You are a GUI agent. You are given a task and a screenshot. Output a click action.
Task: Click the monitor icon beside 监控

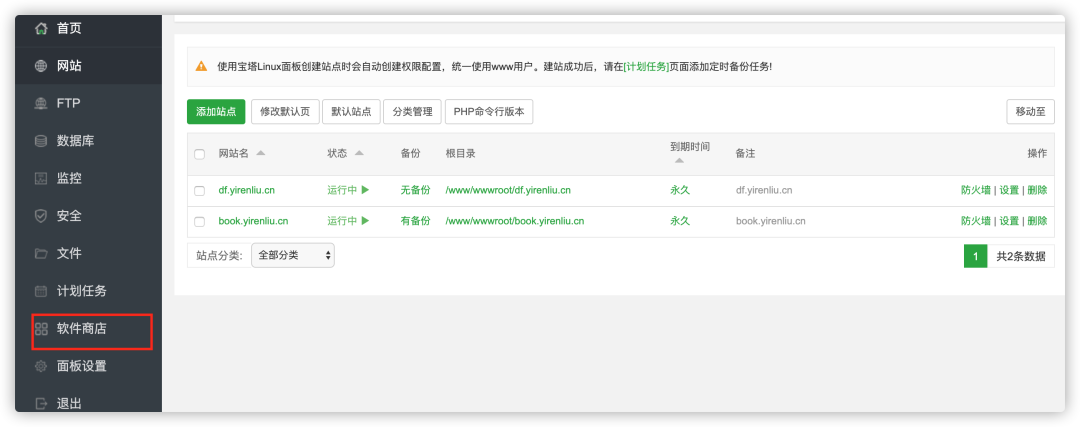(41, 178)
